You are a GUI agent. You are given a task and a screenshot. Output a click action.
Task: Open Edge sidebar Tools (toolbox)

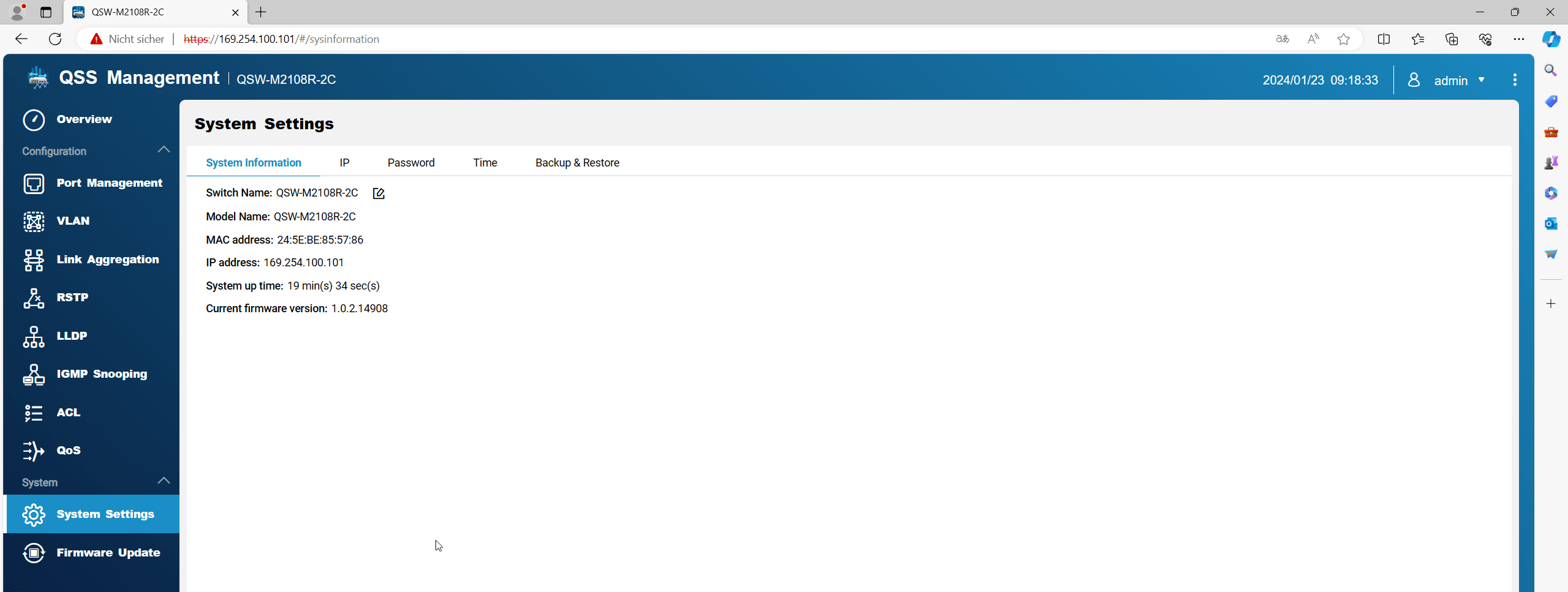1551,132
